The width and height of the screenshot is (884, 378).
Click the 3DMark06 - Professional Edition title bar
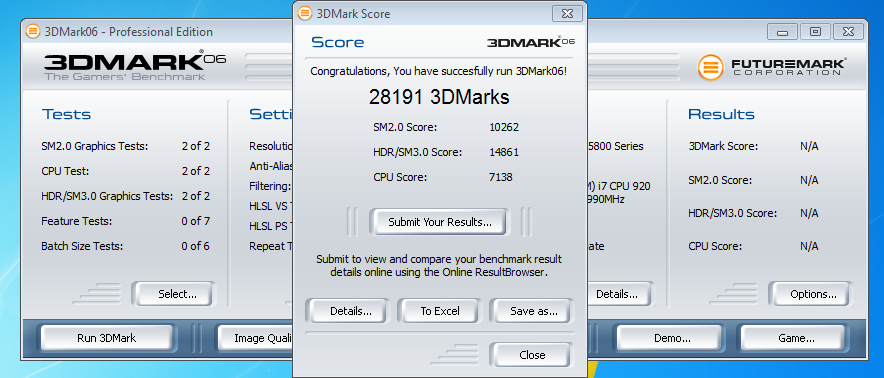(158, 32)
